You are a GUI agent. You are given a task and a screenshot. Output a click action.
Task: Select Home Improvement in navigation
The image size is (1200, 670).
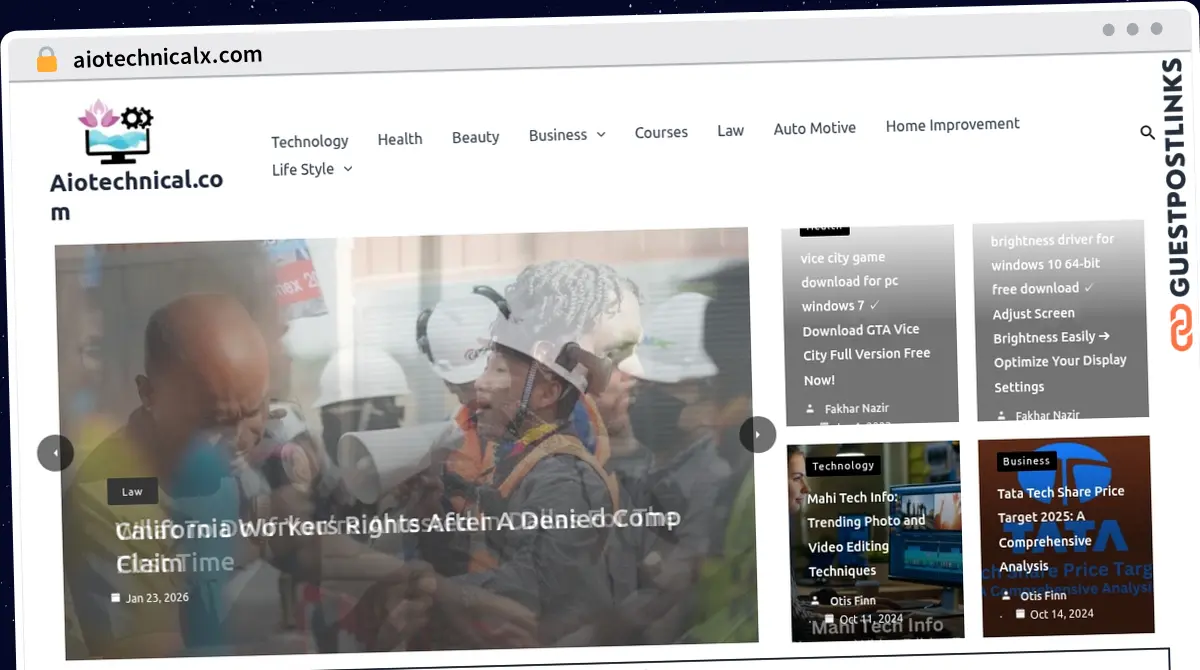click(952, 125)
